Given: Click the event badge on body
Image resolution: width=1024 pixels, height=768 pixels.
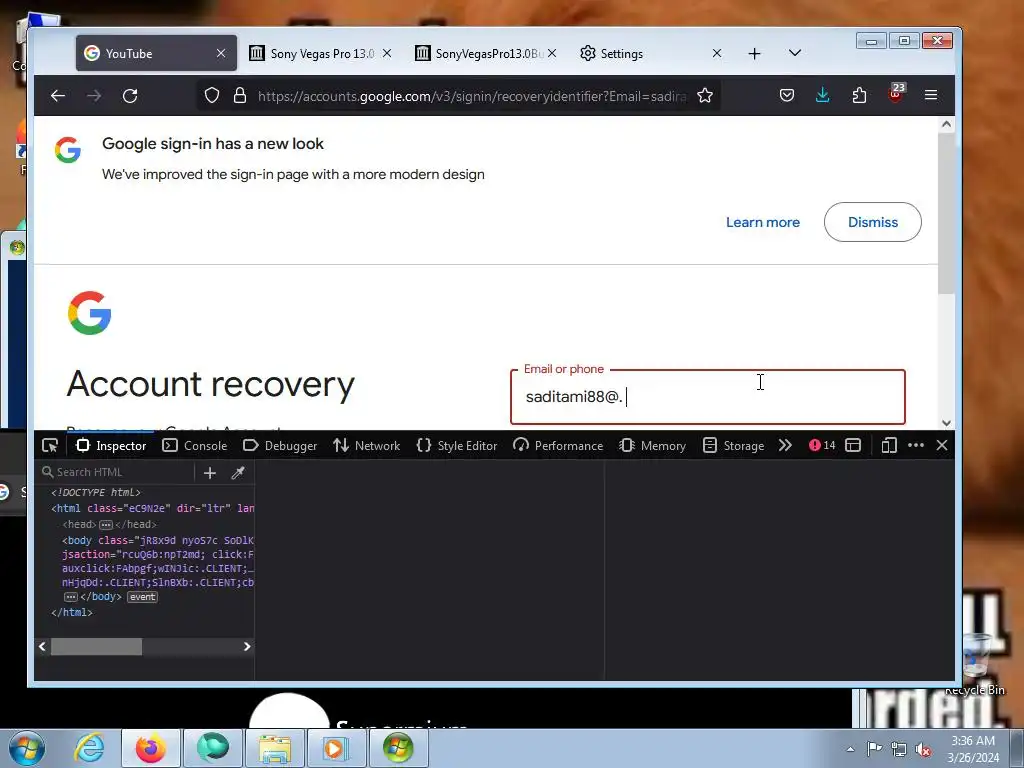Looking at the screenshot, I should [x=142, y=597].
